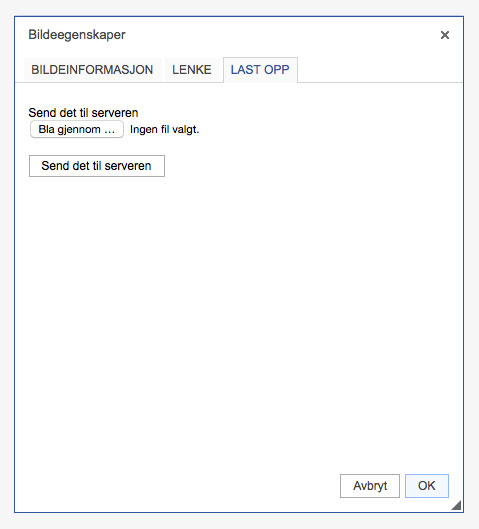Viewport: 479px width, 529px height.
Task: Click the Bla gjennom file browse button
Action: (x=77, y=129)
